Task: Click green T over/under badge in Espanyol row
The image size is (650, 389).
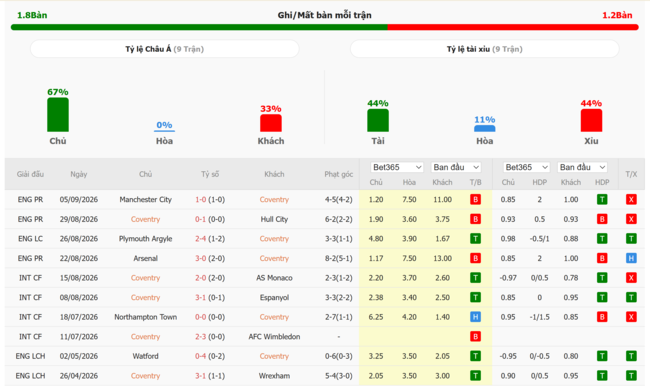Action: [x=631, y=297]
